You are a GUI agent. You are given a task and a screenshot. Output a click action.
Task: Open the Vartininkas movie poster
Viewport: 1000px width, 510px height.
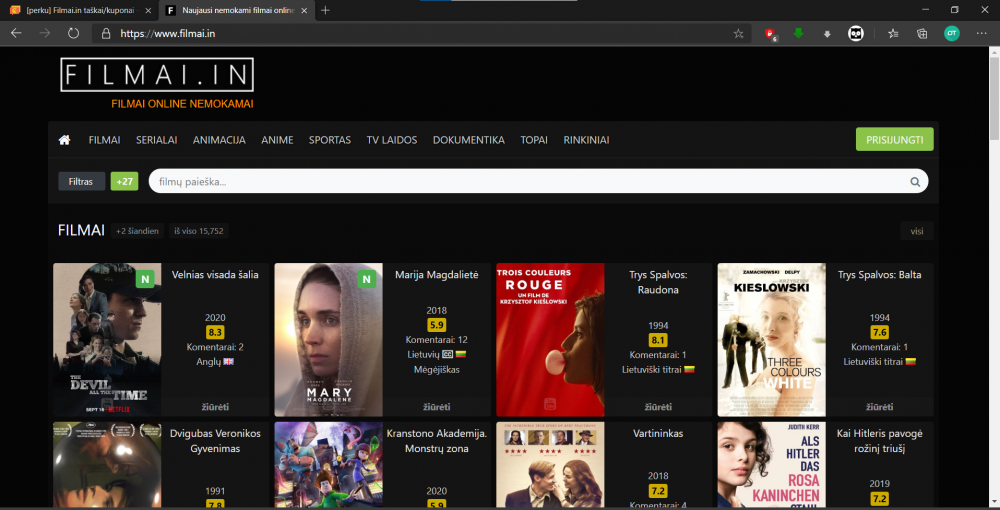550,465
